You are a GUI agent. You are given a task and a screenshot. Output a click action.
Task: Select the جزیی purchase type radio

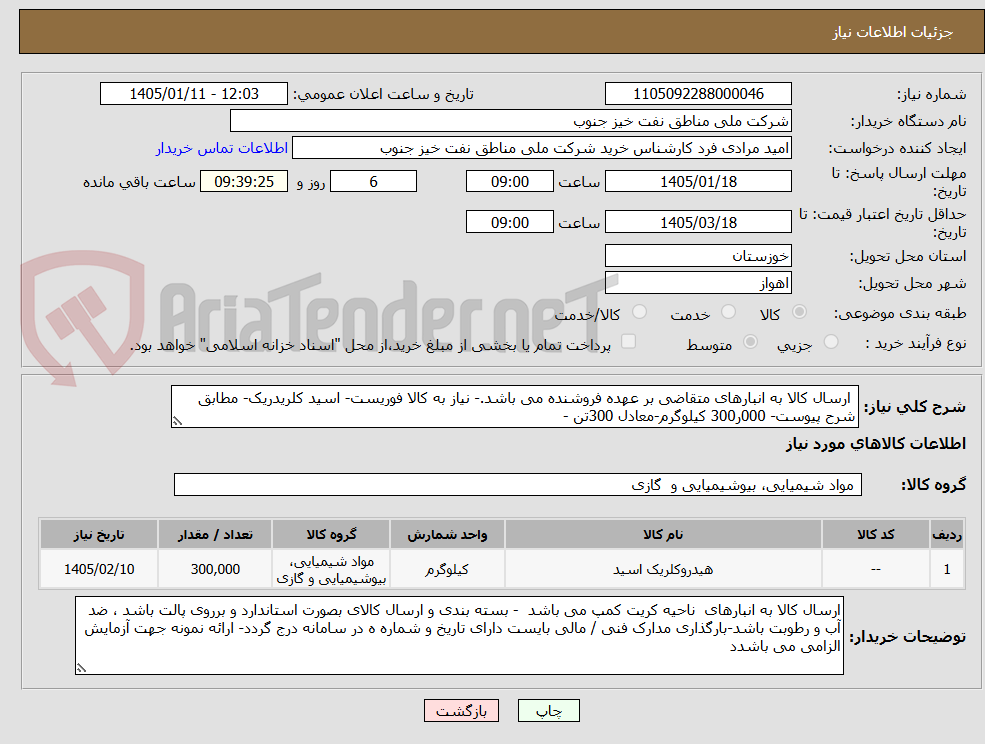click(x=830, y=342)
